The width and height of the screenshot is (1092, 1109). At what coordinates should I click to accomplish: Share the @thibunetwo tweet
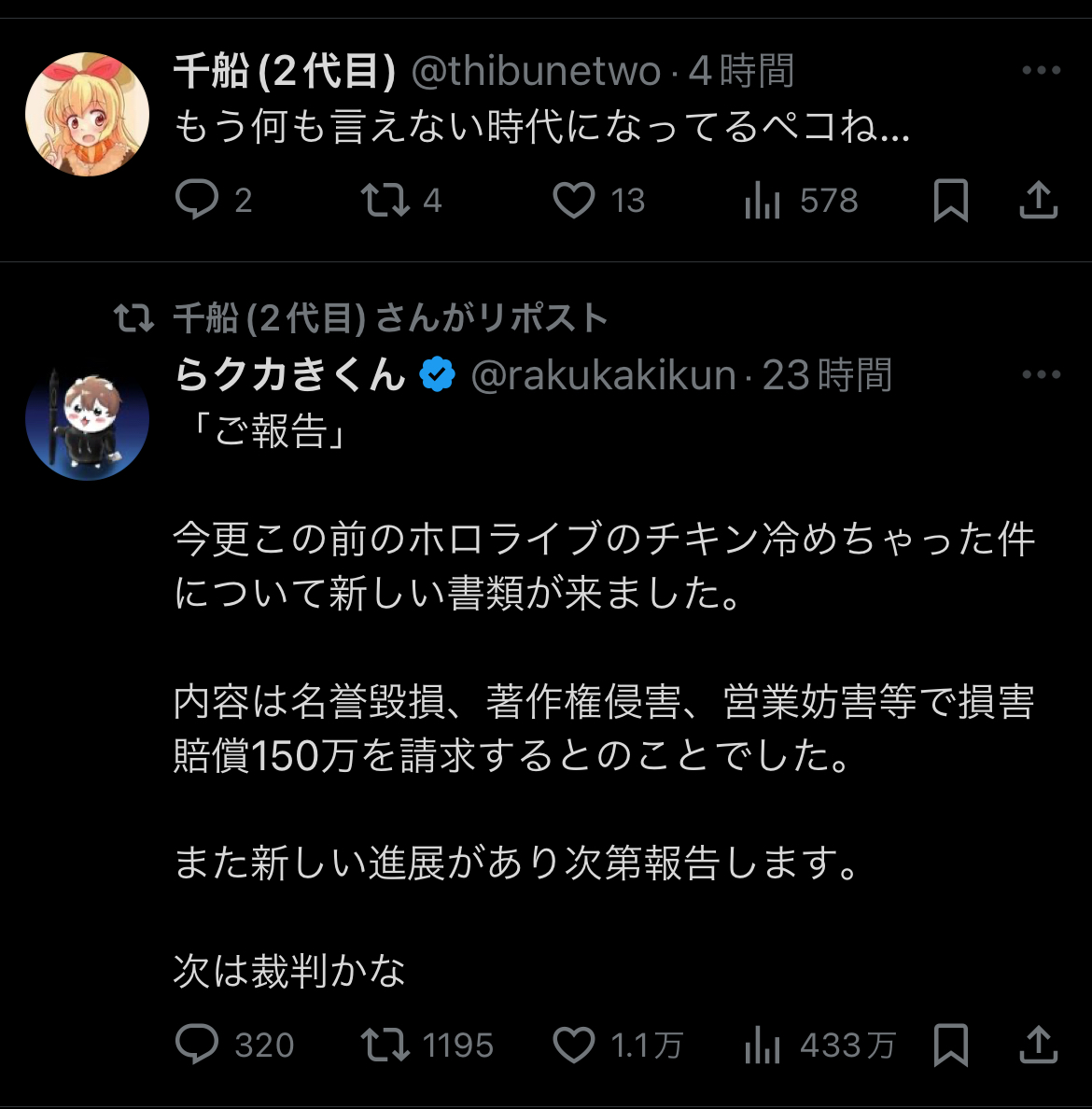(x=1038, y=200)
